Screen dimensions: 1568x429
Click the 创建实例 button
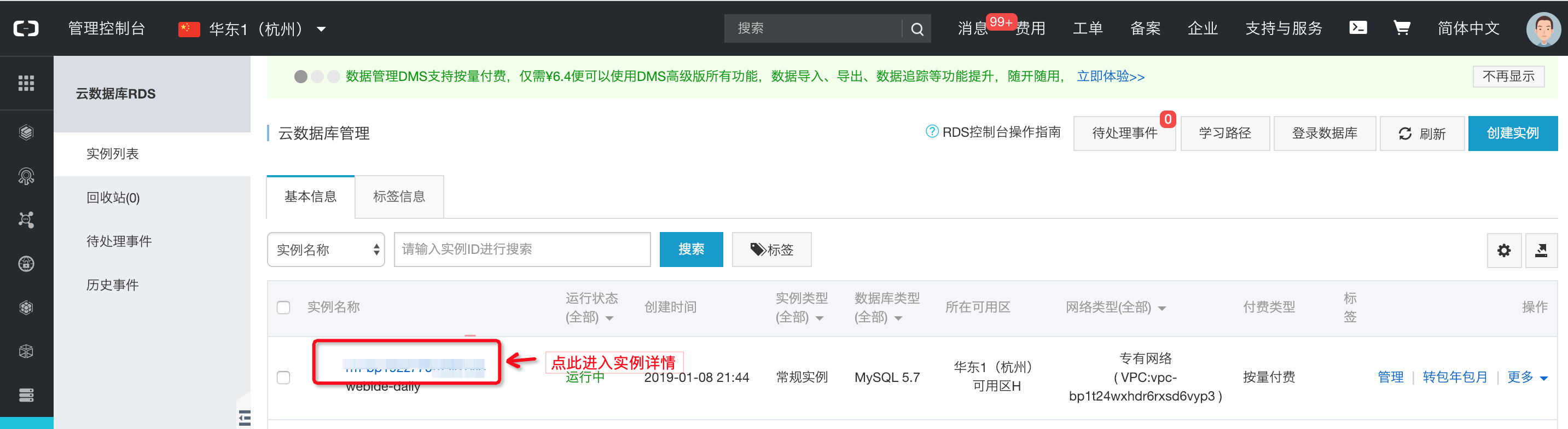(x=1512, y=134)
